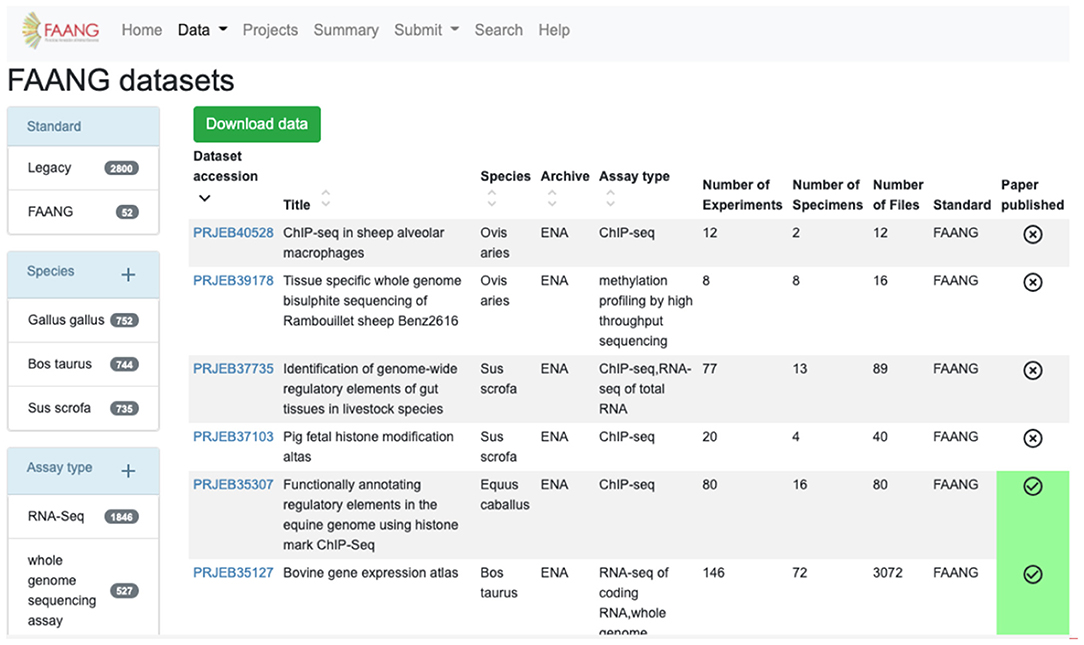Open dataset PRJEB35307
This screenshot has height=645, width=1084.
tap(233, 485)
